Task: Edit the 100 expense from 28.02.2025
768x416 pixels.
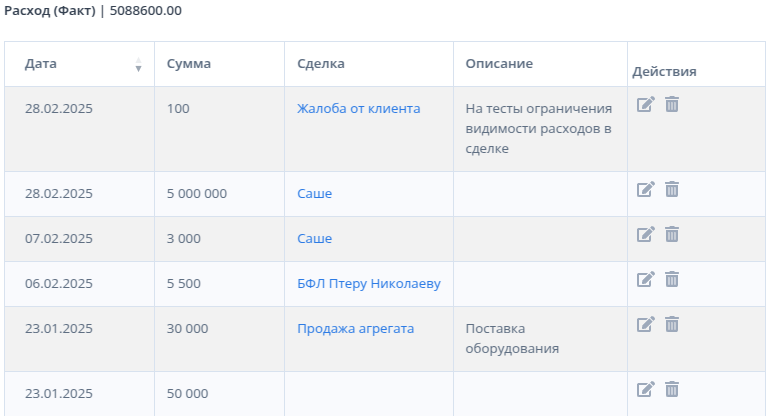Action: (646, 104)
